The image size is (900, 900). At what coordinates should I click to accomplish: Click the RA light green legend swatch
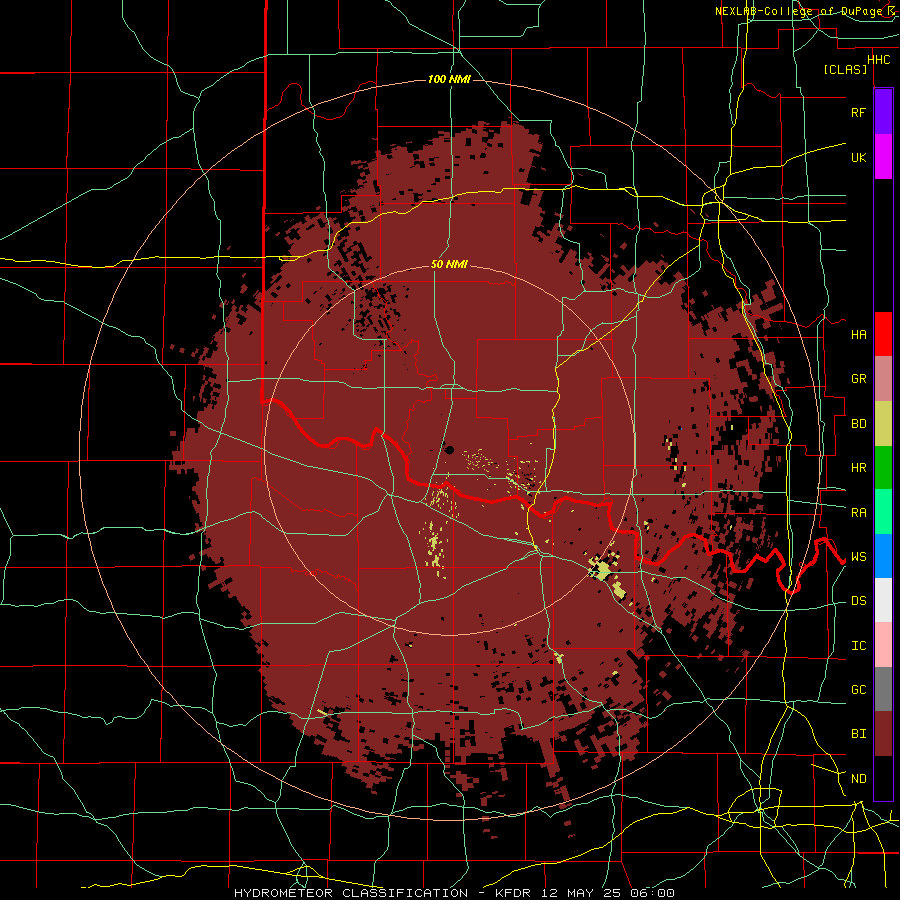point(883,512)
